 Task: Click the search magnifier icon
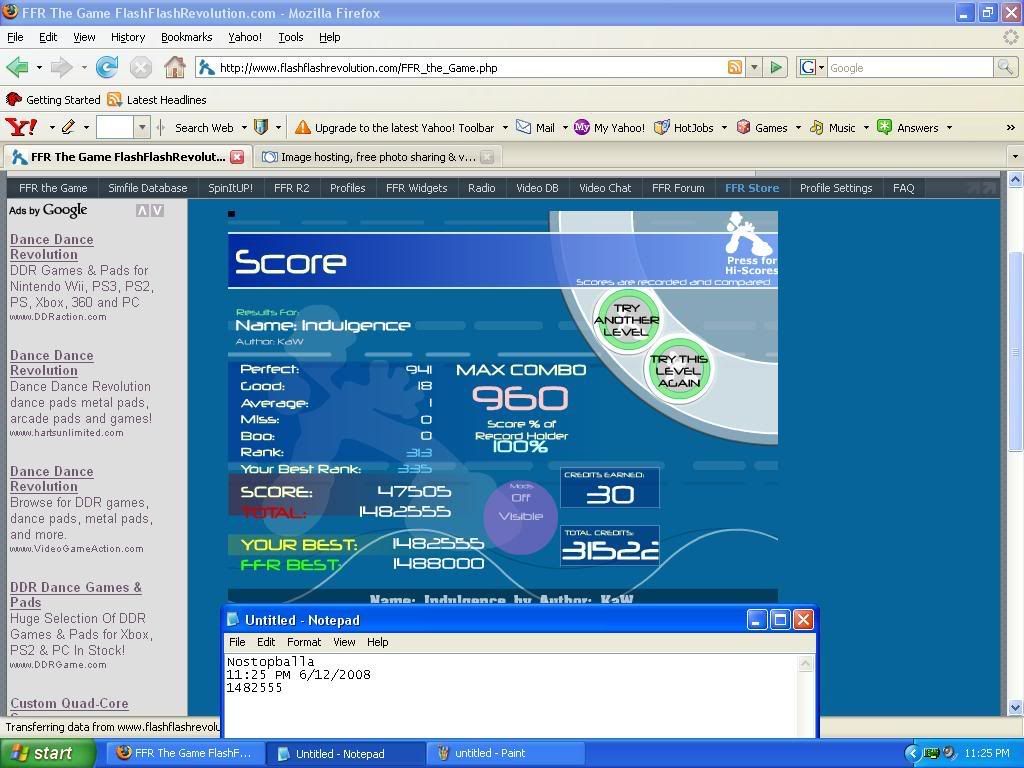tap(1005, 68)
